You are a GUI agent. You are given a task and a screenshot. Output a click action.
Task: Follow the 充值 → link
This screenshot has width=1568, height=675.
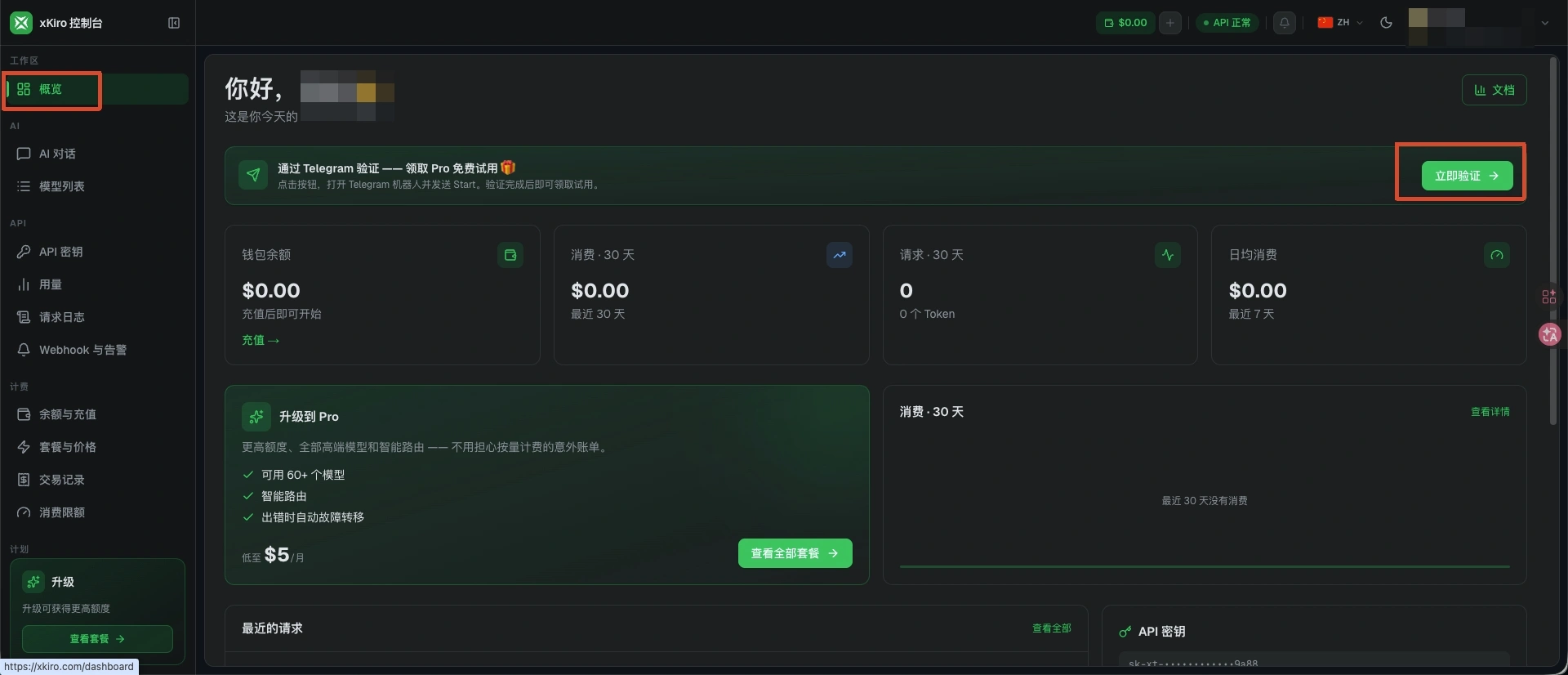pyautogui.click(x=261, y=340)
